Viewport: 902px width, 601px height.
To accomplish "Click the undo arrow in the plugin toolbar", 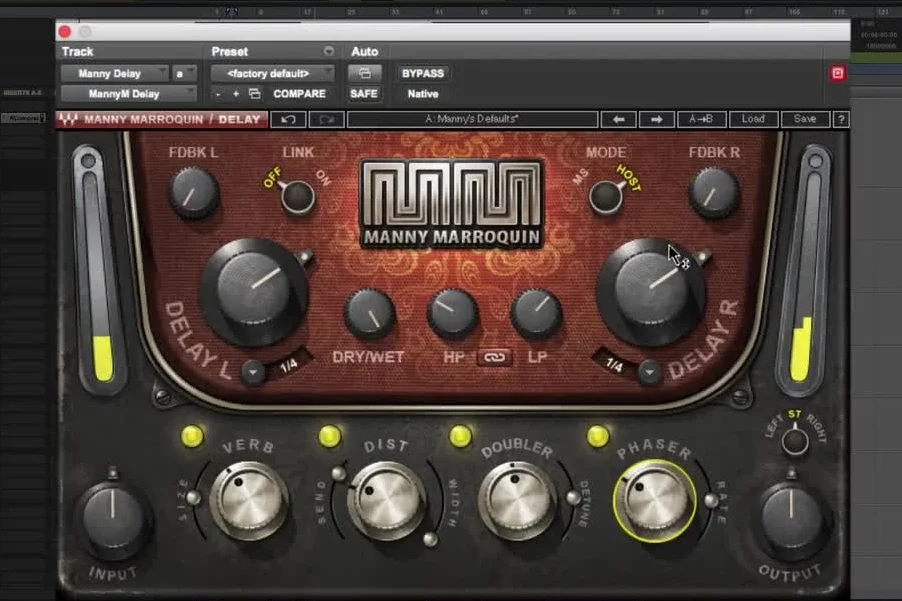I will (289, 118).
